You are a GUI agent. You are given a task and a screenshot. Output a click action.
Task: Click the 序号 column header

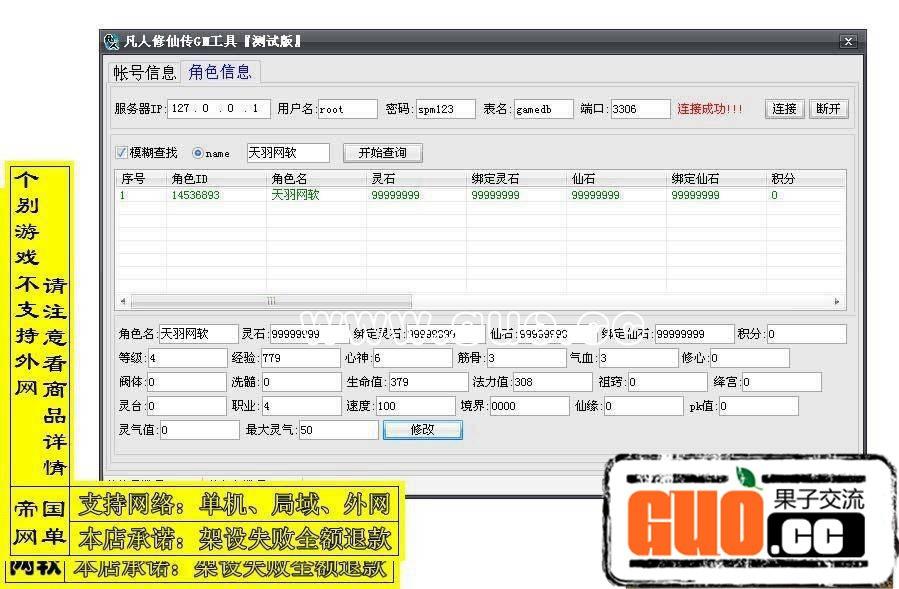[x=141, y=178]
